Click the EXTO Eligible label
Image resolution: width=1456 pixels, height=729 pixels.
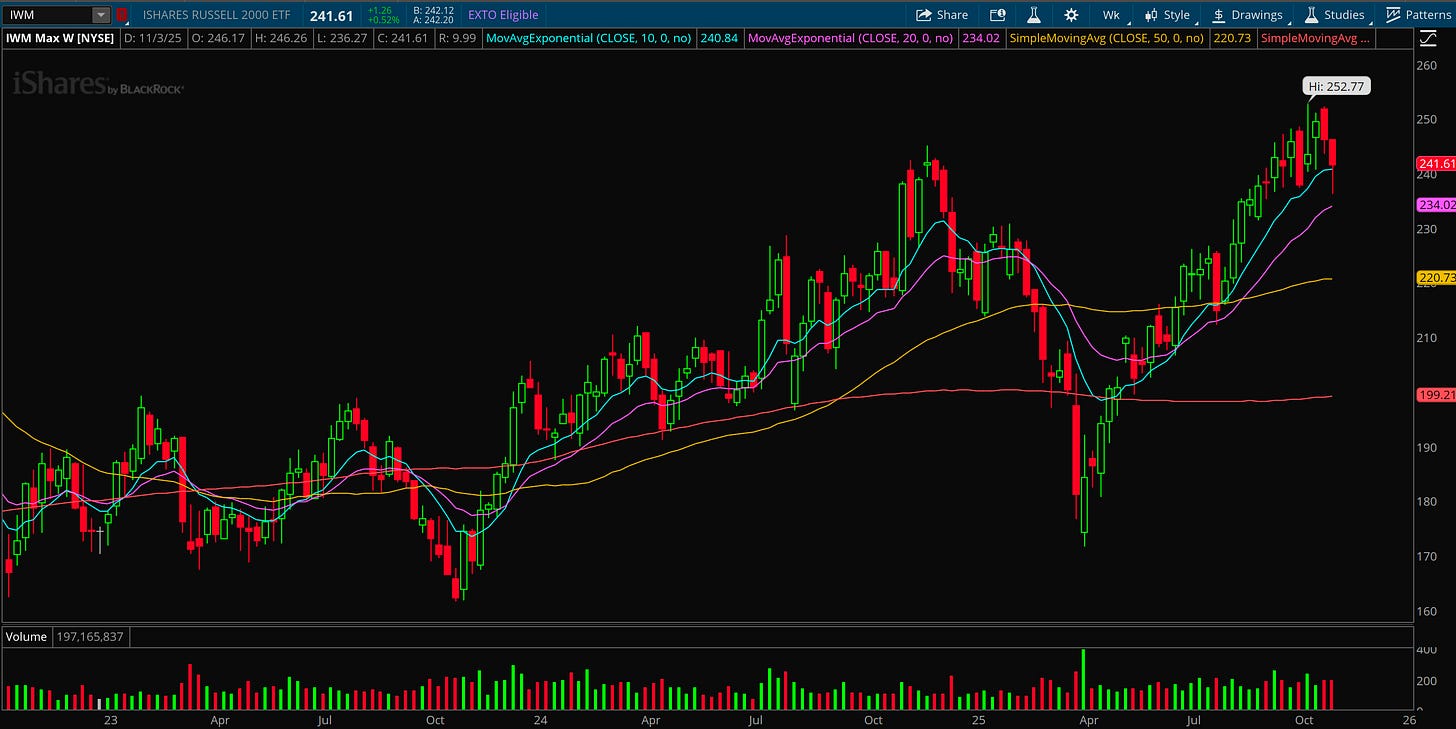(x=503, y=15)
